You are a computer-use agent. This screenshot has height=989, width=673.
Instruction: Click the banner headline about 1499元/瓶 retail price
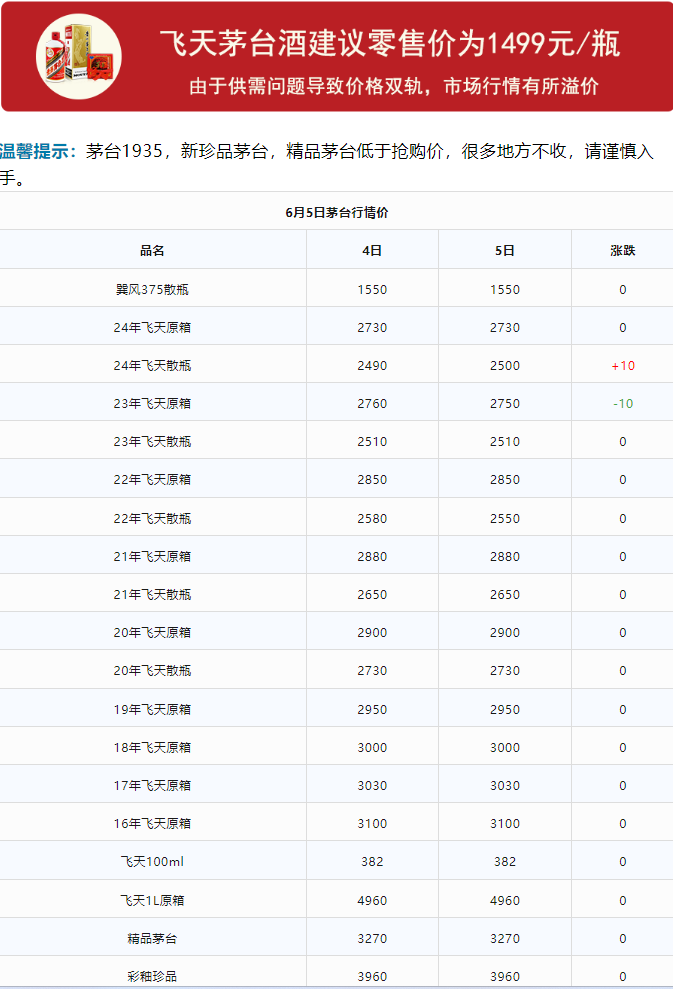point(389,44)
